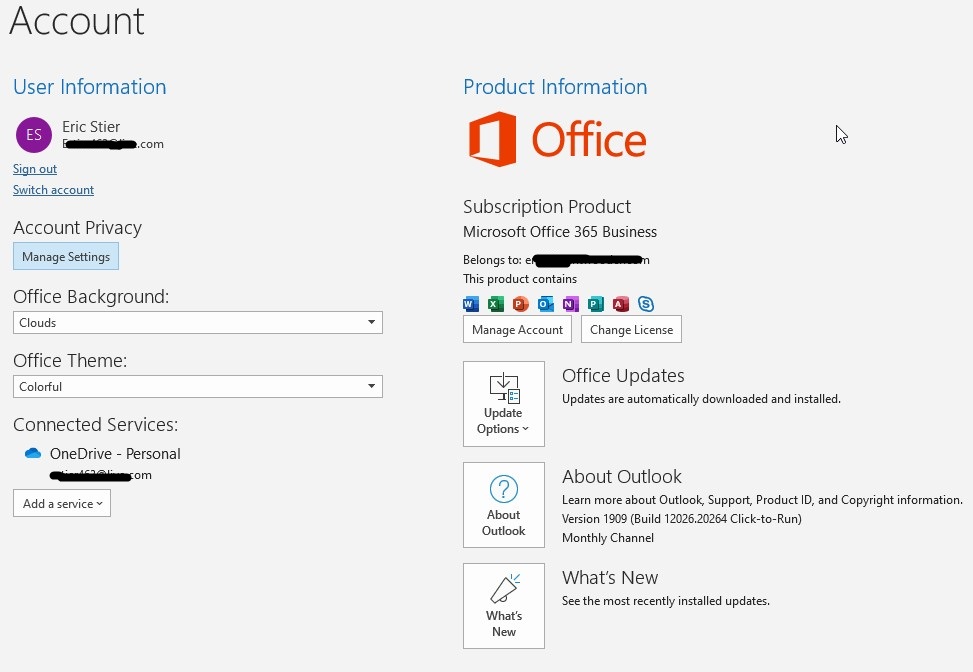Click the Sign out link
973x672 pixels.
pyautogui.click(x=35, y=169)
